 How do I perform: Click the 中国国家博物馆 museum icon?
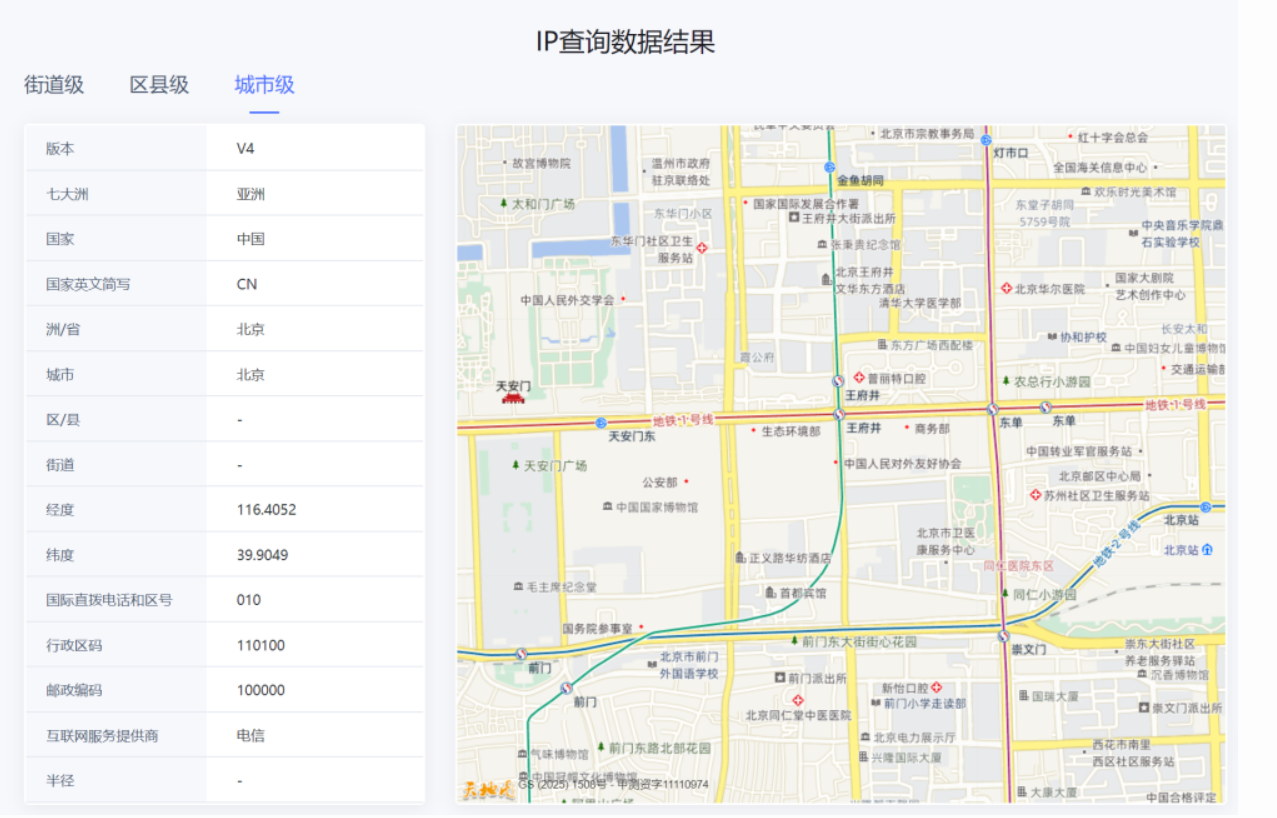coord(607,507)
